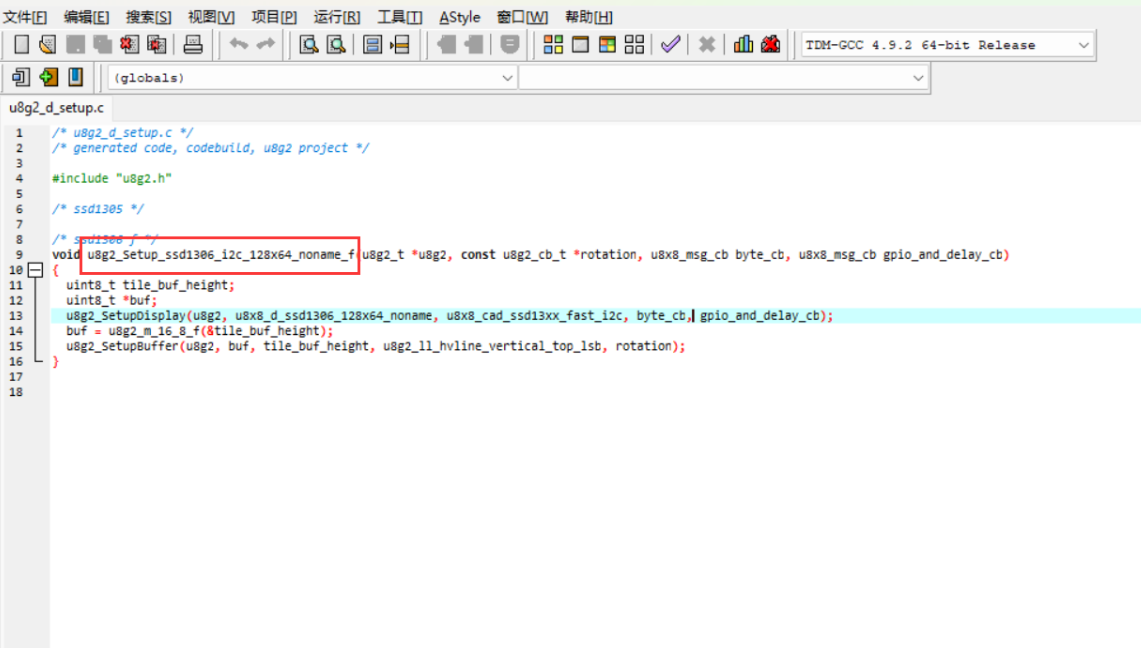Click the uint8_t tile_buf_height declaration
The width and height of the screenshot is (1141, 648).
coord(150,285)
